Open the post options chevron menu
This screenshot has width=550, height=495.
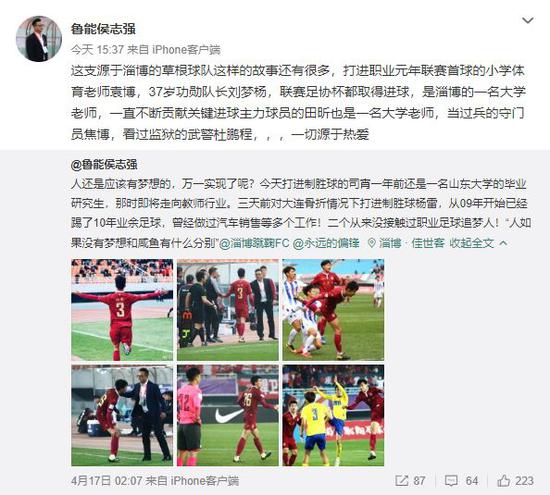click(528, 21)
